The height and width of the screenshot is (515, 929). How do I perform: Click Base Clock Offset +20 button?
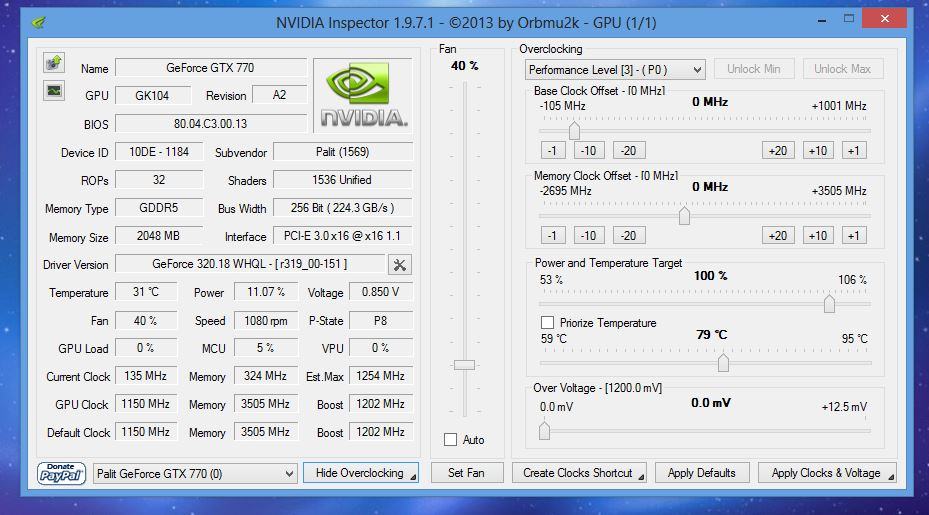pyautogui.click(x=778, y=151)
